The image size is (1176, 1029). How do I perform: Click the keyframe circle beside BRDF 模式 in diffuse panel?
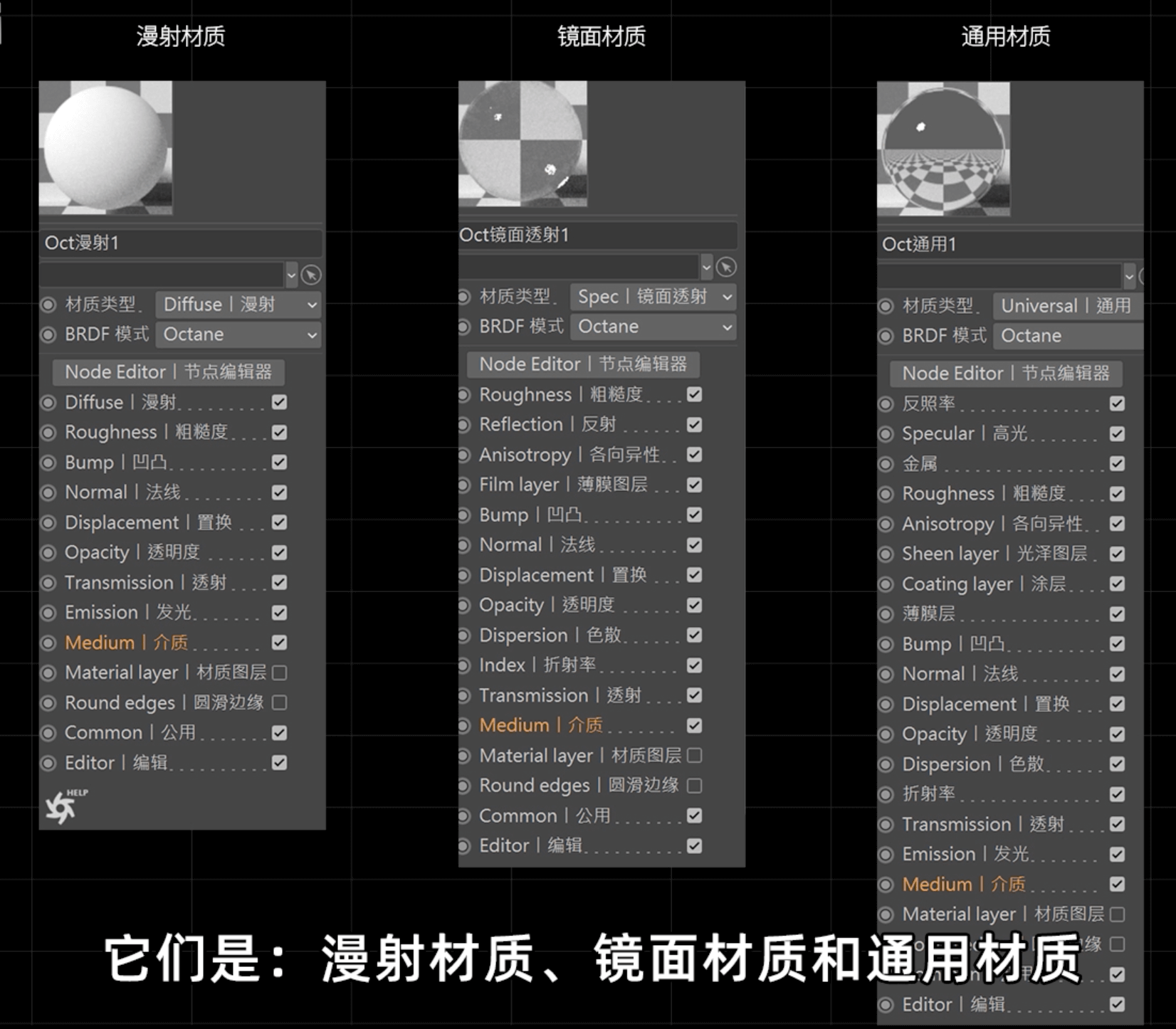pyautogui.click(x=48, y=334)
